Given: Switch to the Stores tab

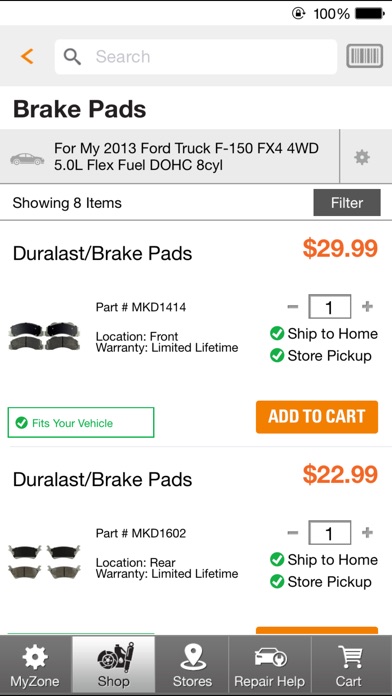Looking at the screenshot, I should coord(192,664).
